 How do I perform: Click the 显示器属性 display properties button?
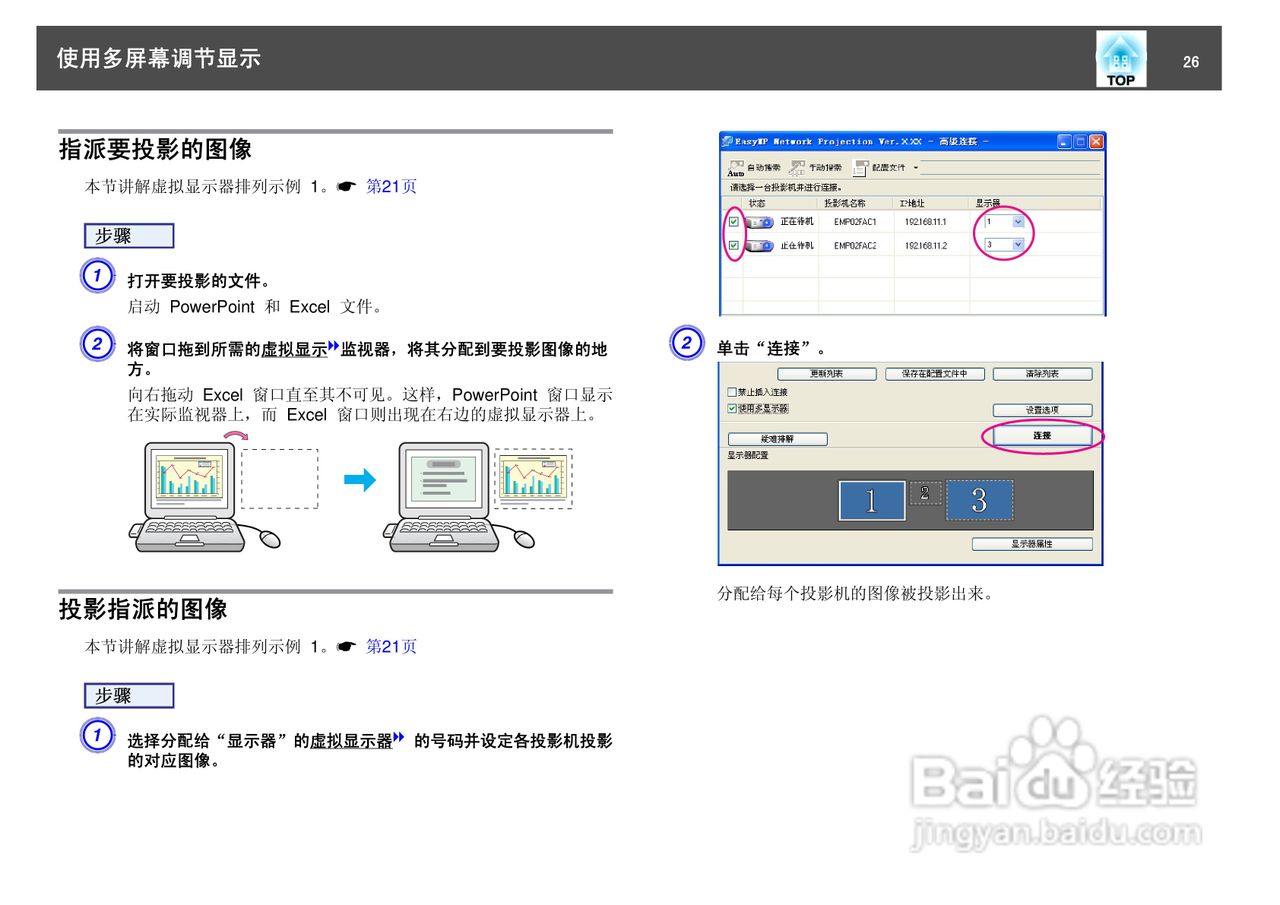(x=1032, y=544)
